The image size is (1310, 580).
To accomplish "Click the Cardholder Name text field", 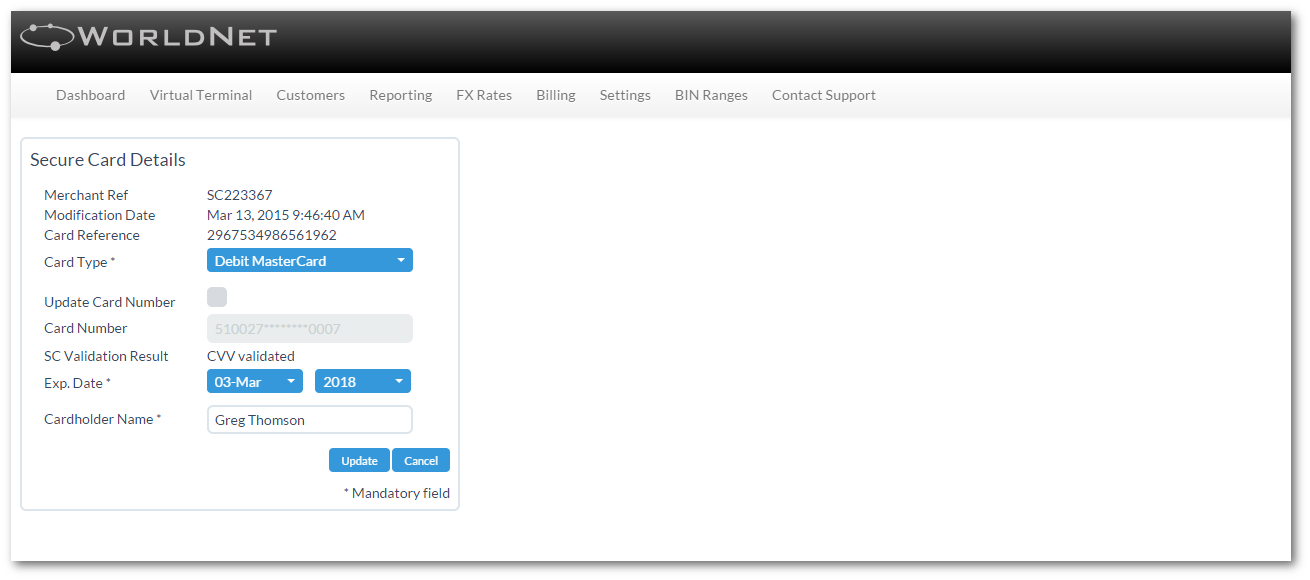I will coord(309,420).
